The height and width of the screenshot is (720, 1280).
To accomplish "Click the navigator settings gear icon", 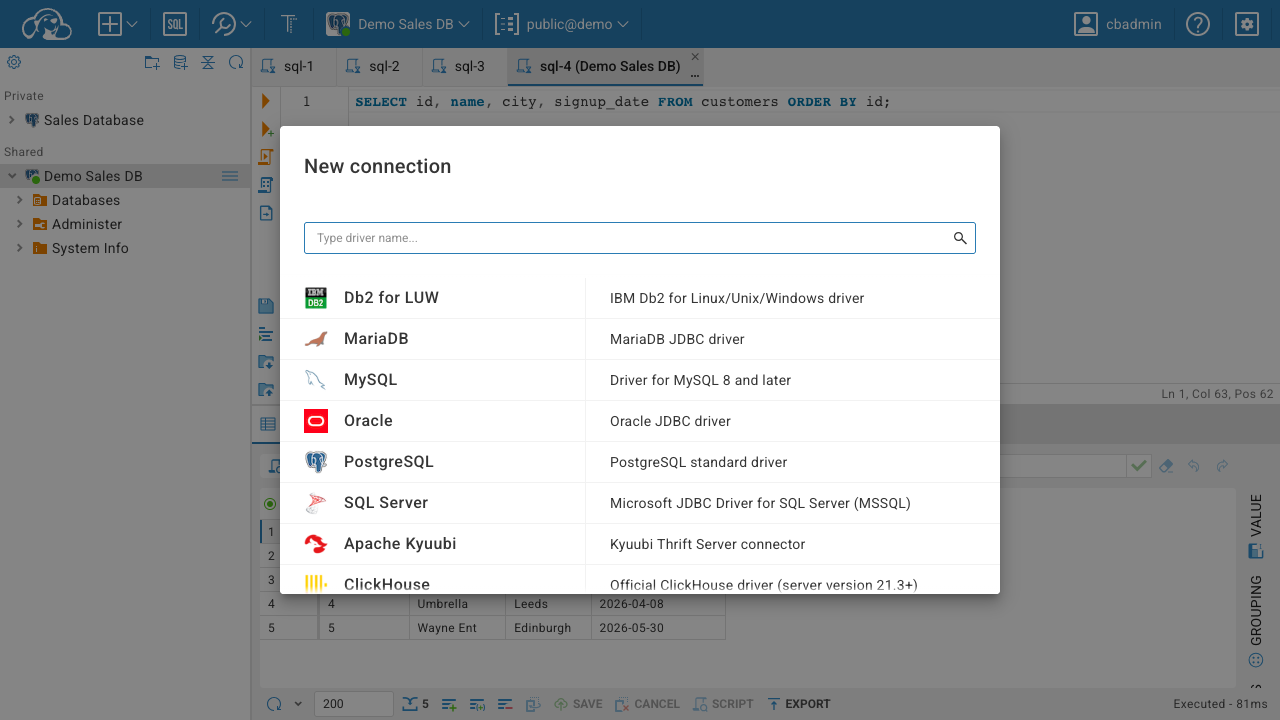I will click(x=14, y=62).
